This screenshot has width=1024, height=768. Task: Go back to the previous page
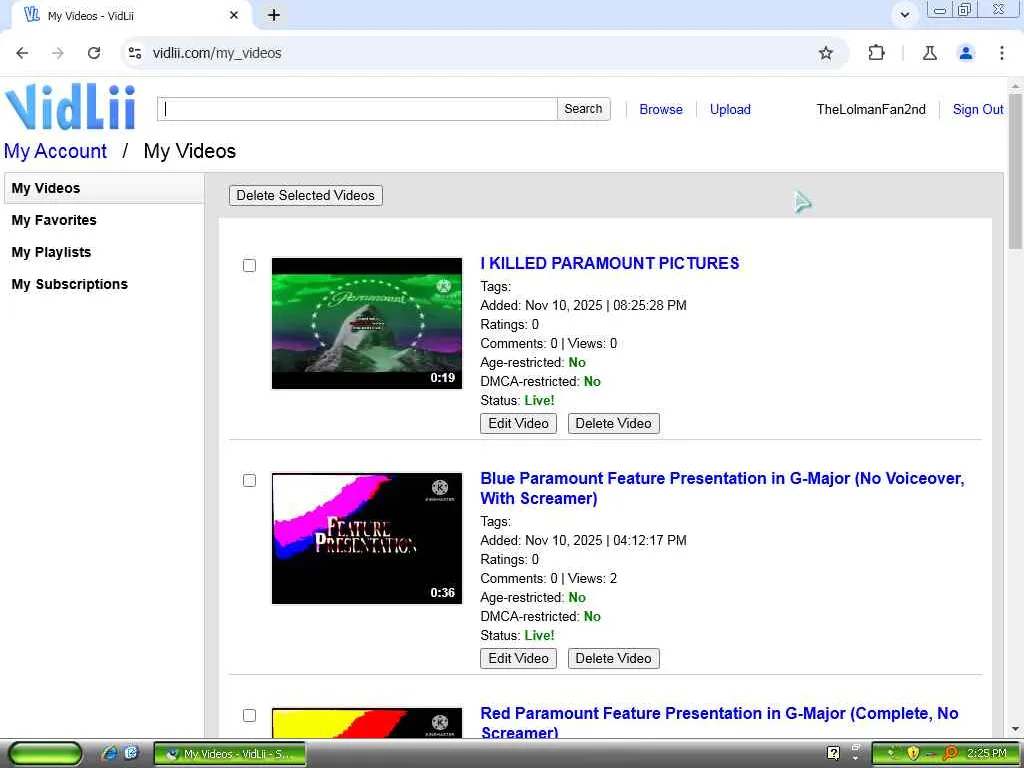click(22, 53)
